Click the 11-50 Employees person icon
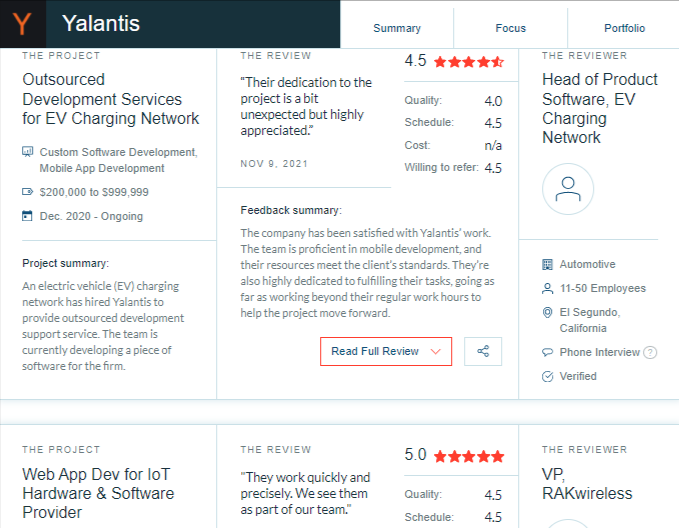The height and width of the screenshot is (528, 679). coord(547,288)
